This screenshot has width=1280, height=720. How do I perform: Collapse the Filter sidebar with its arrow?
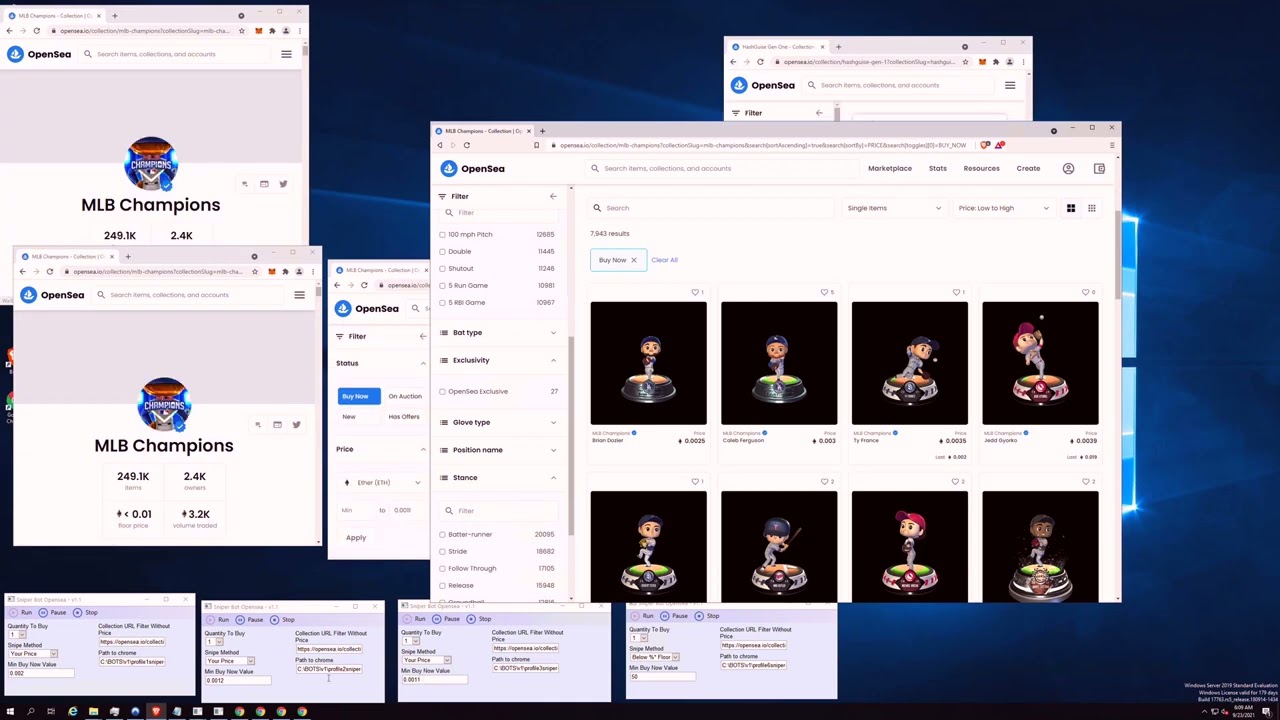[x=553, y=196]
